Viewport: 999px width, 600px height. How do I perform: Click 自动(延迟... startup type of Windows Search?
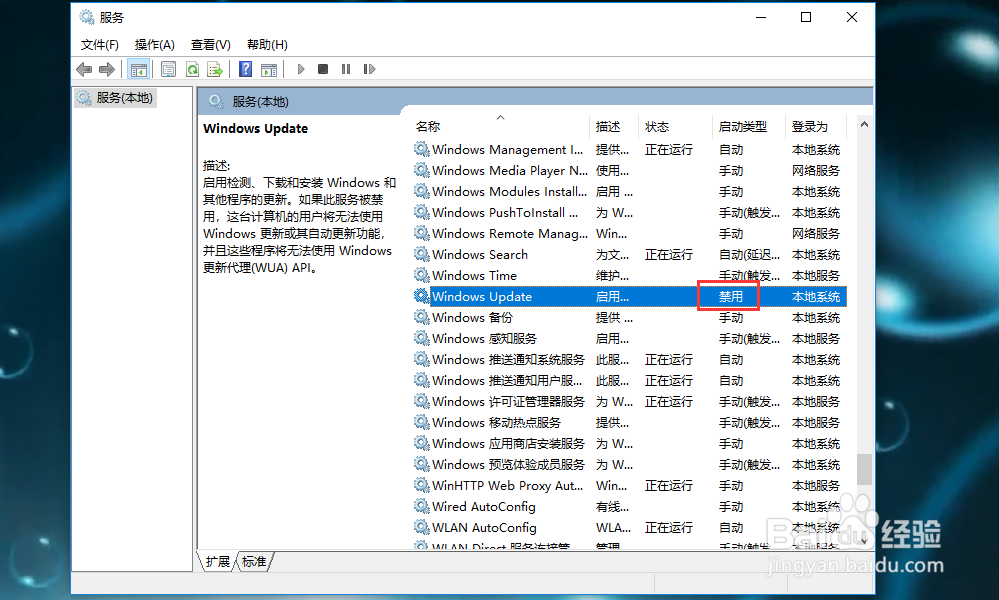point(749,255)
